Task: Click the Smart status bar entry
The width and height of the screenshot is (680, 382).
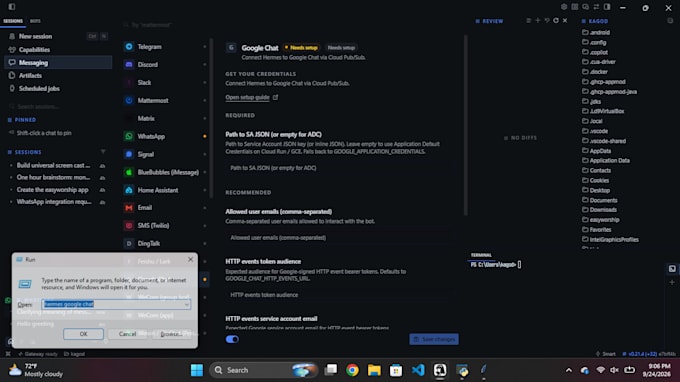Action: [x=606, y=354]
